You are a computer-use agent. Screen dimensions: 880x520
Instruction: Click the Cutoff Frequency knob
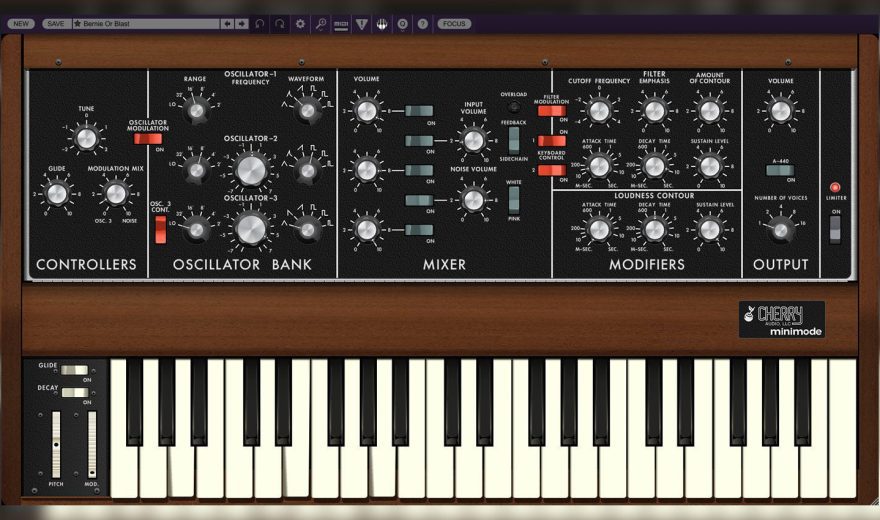pyautogui.click(x=599, y=111)
